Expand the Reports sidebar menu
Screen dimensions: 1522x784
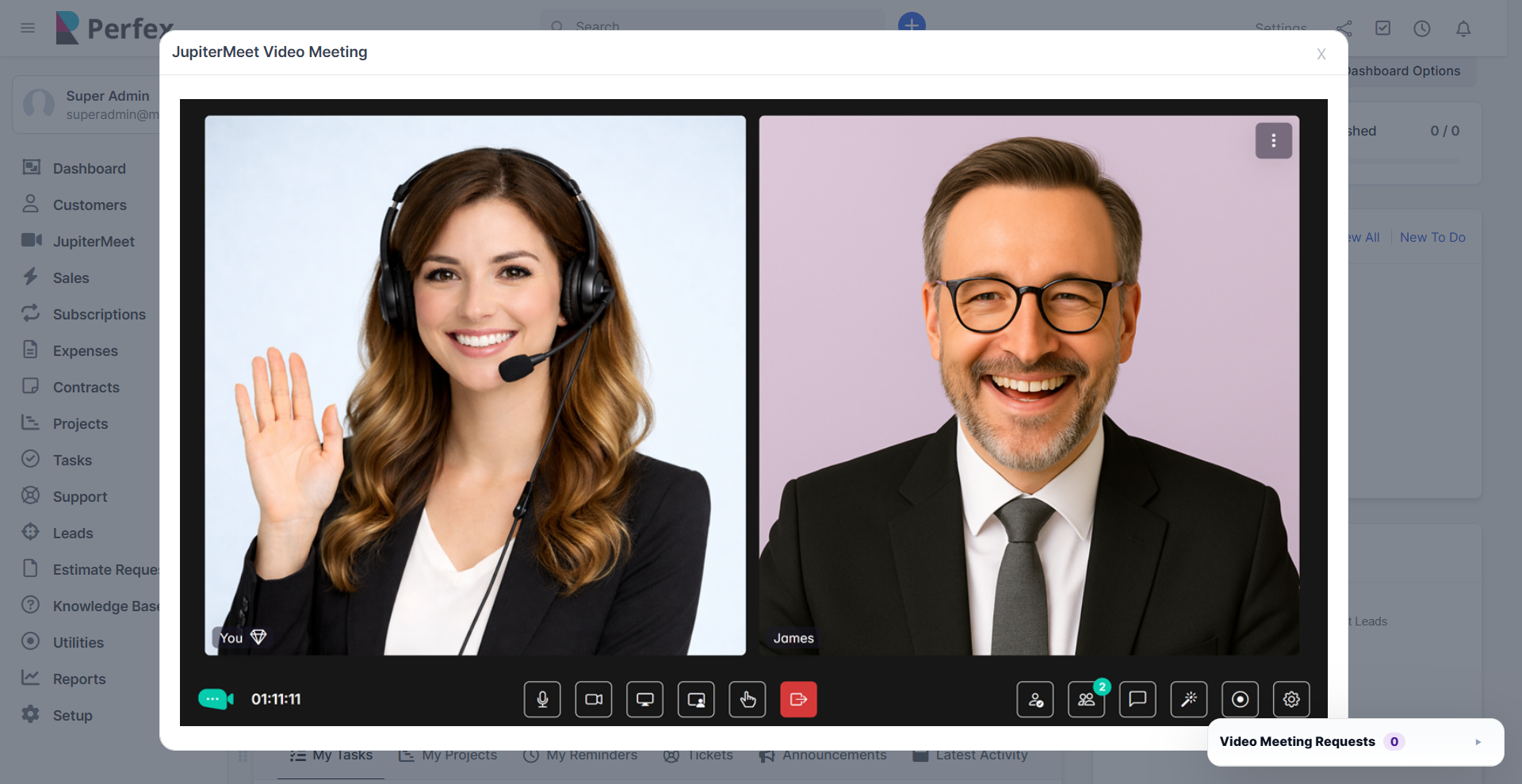click(x=79, y=679)
